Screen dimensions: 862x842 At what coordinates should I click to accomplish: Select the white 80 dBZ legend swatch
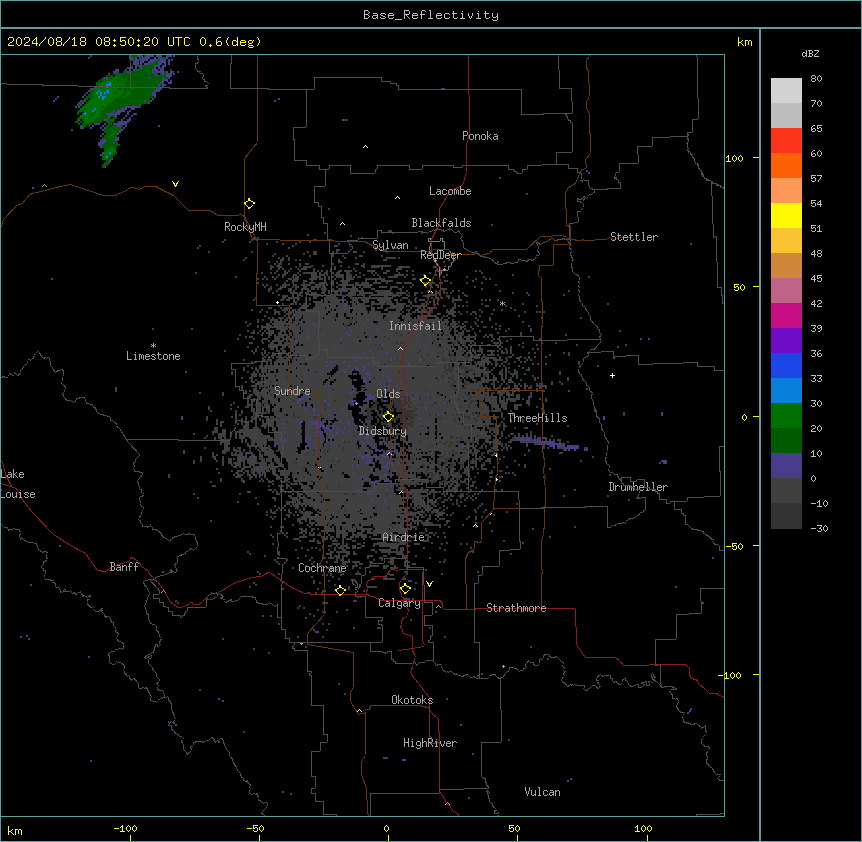(786, 90)
